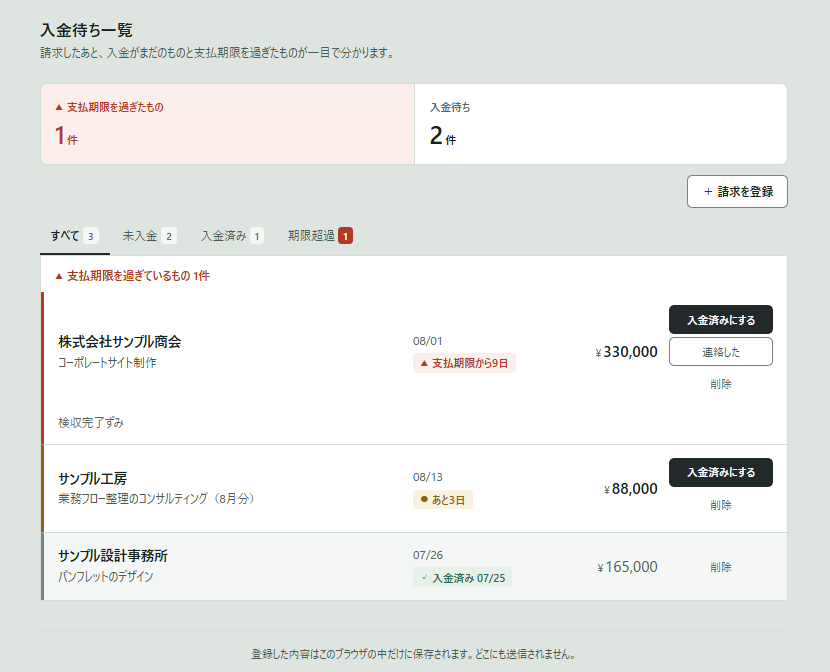830x672 pixels.
Task: Open the 入金済み tab
Action: point(232,236)
